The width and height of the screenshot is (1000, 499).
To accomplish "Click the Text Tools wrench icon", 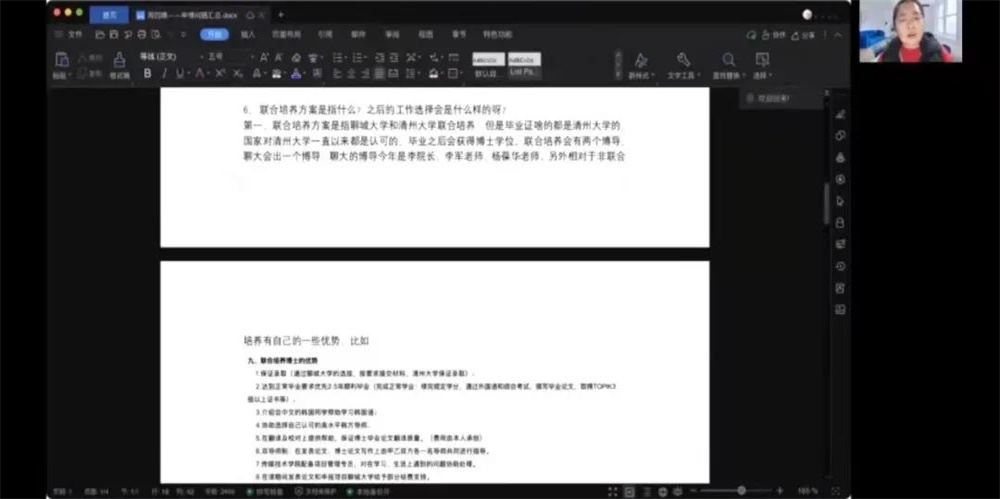I will click(684, 61).
